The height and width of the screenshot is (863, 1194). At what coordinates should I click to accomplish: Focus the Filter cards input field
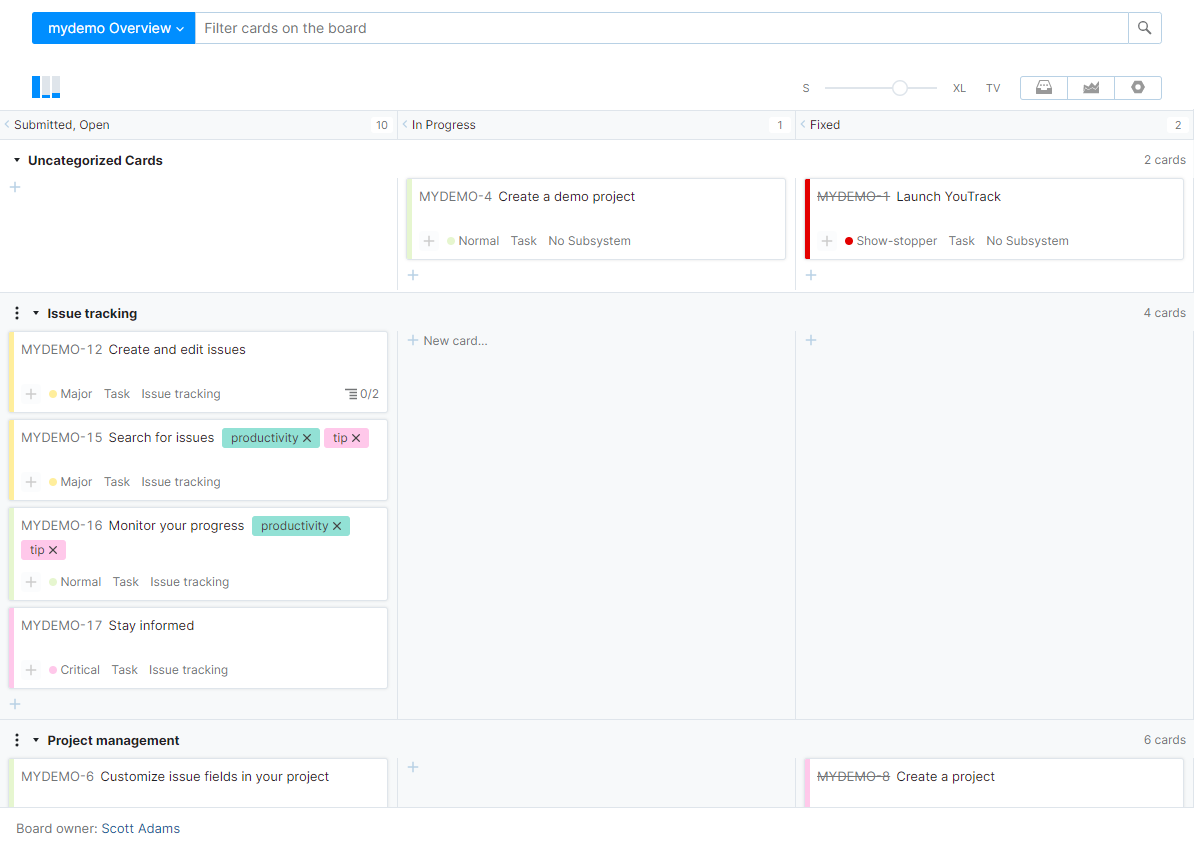point(660,28)
